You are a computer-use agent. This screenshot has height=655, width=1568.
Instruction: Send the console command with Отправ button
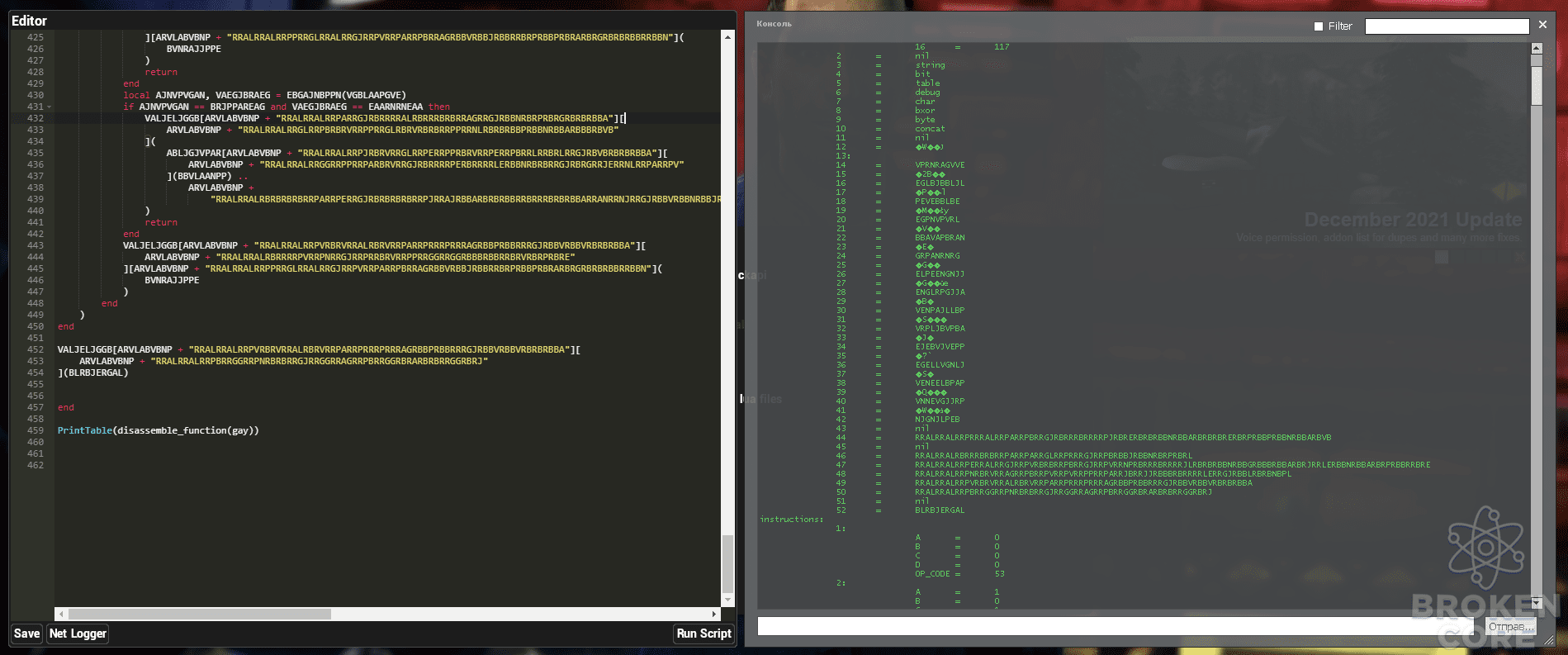(x=1510, y=626)
